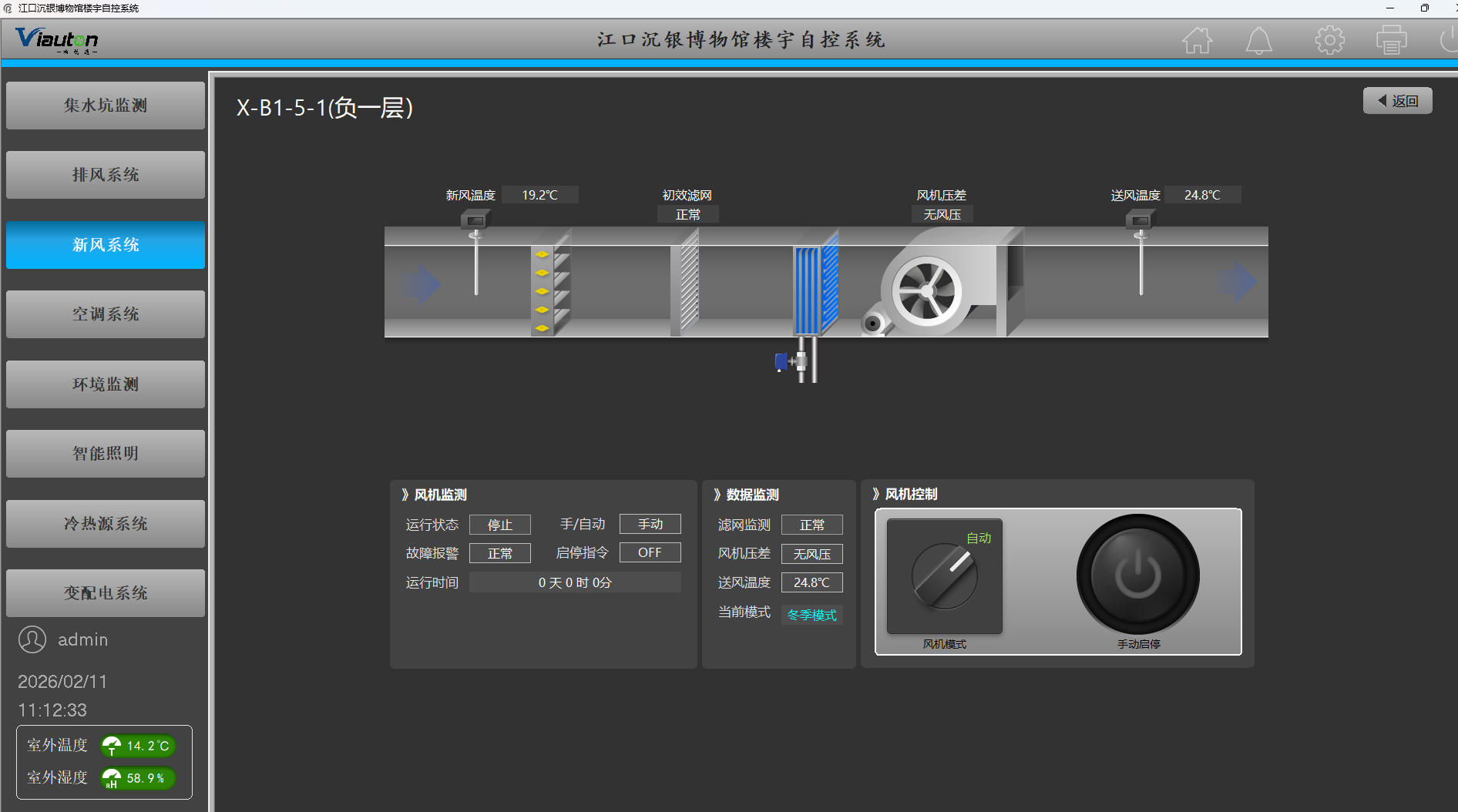1458x812 pixels.
Task: Open the settings gear icon
Action: click(x=1330, y=40)
